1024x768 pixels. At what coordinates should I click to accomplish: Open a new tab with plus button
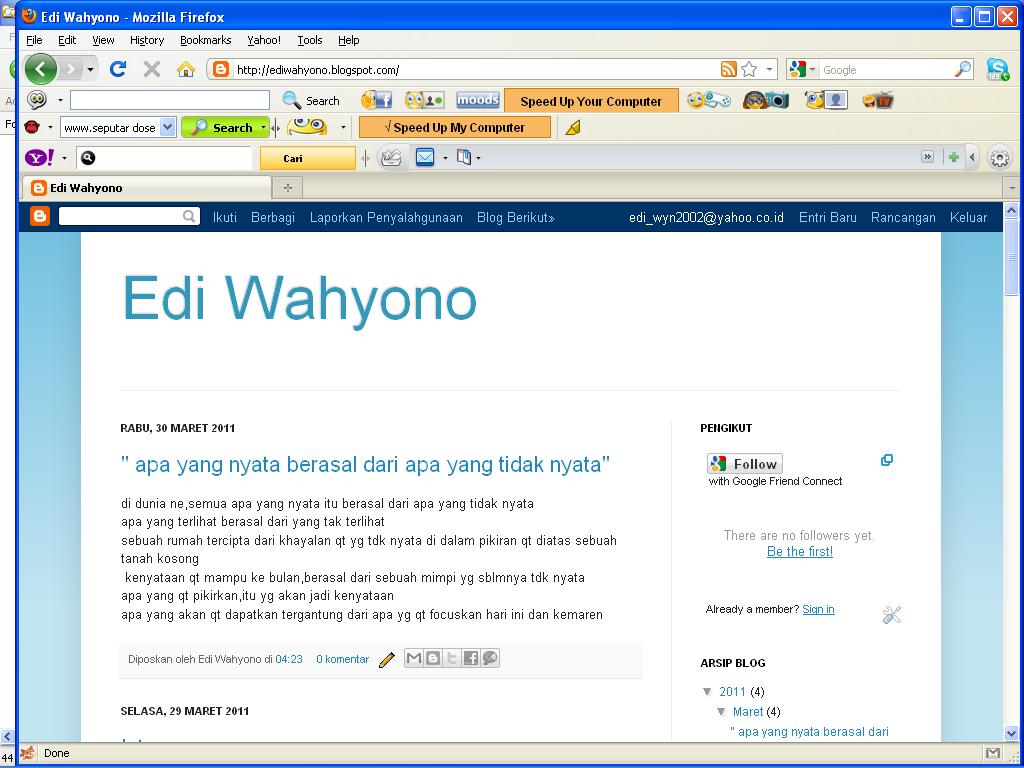coord(287,188)
